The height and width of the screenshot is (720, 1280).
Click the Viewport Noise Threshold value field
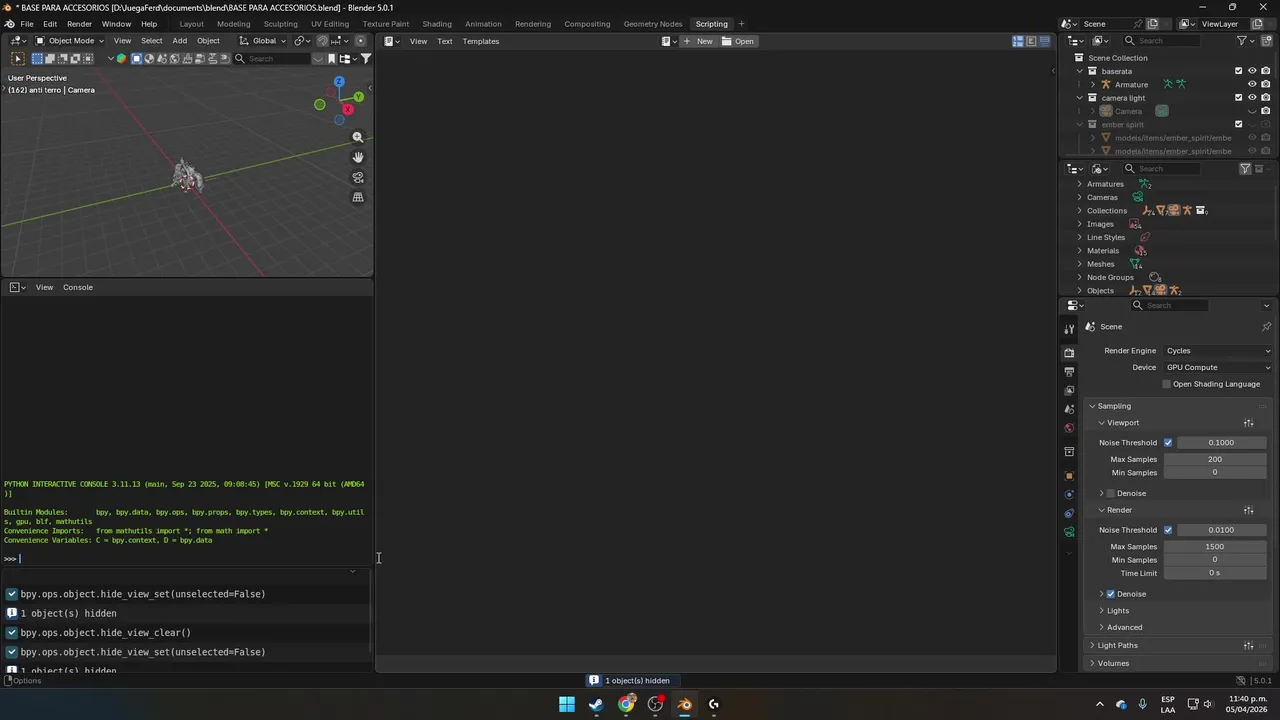pos(1221,443)
